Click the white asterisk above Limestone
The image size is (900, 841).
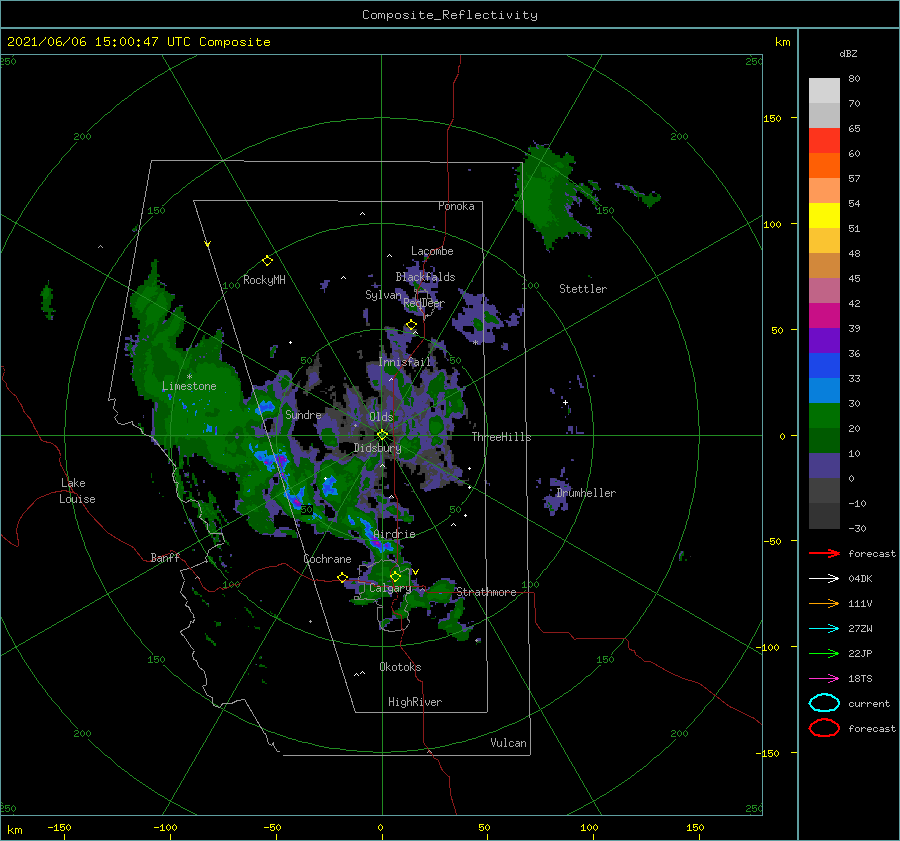(189, 377)
